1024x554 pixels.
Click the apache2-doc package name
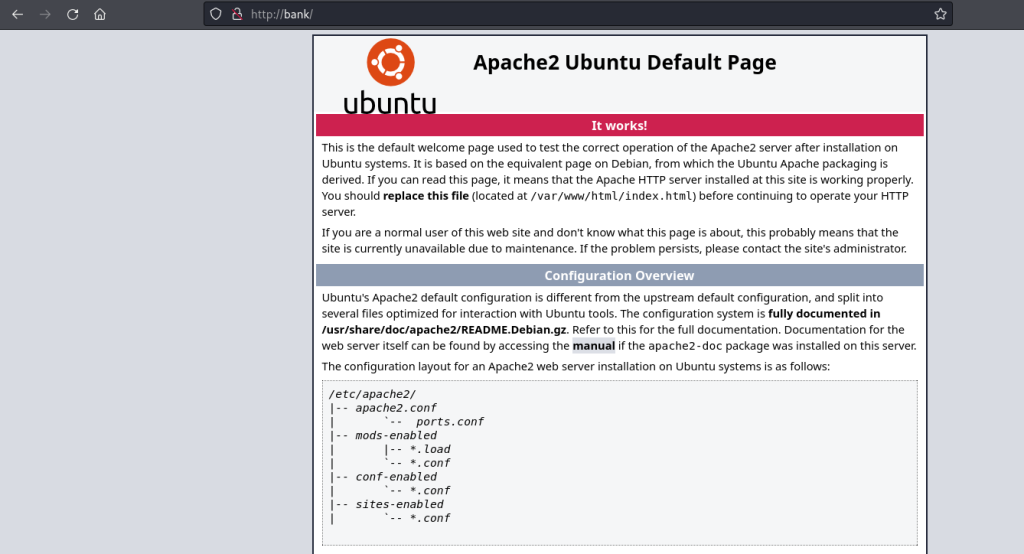point(684,346)
